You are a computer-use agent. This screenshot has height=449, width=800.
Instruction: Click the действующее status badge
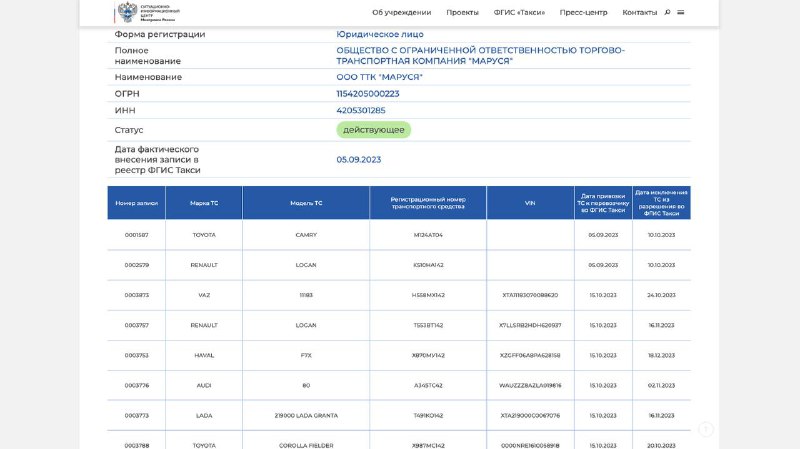(x=373, y=130)
